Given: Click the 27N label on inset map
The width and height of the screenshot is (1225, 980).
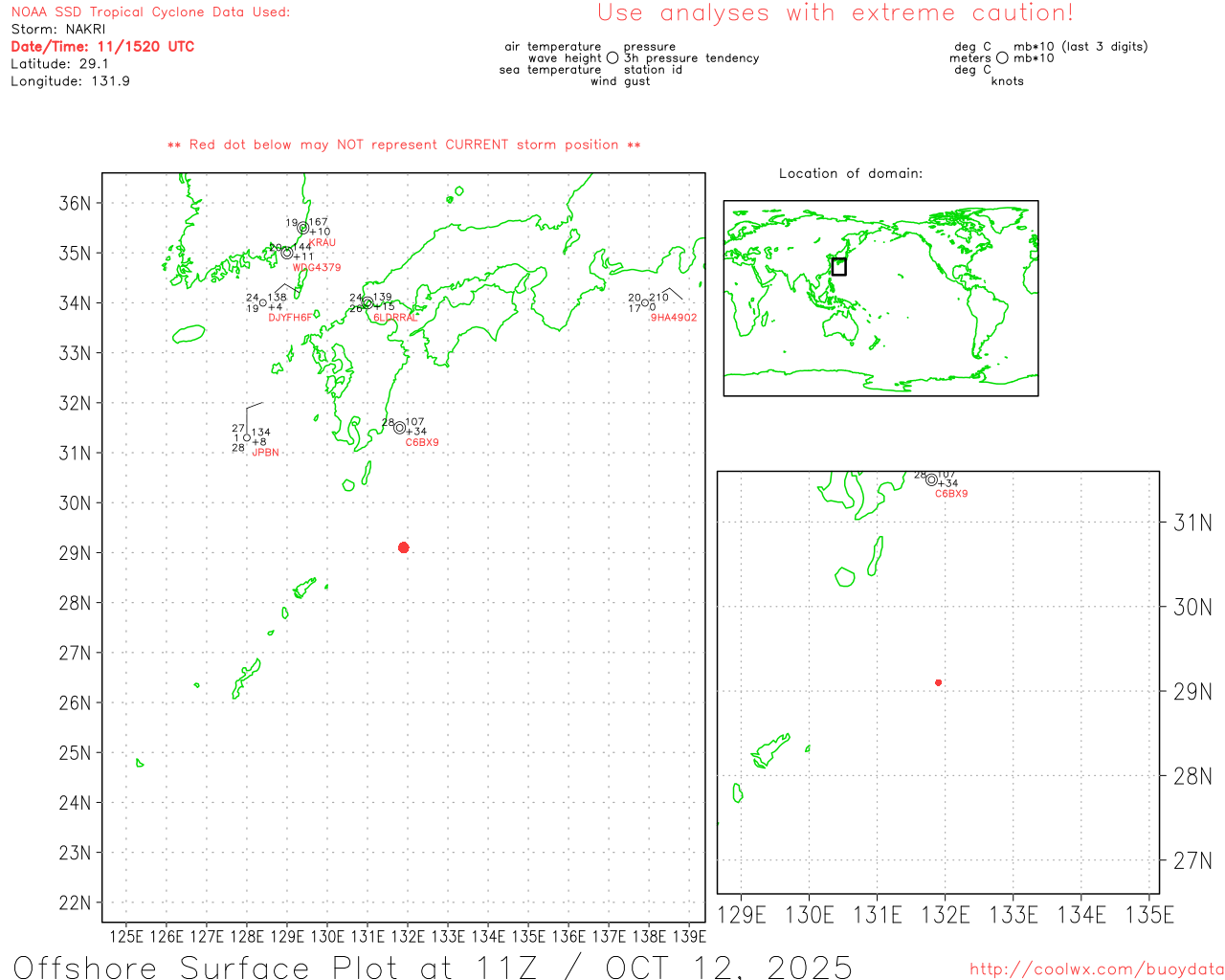Looking at the screenshot, I should (x=1192, y=860).
